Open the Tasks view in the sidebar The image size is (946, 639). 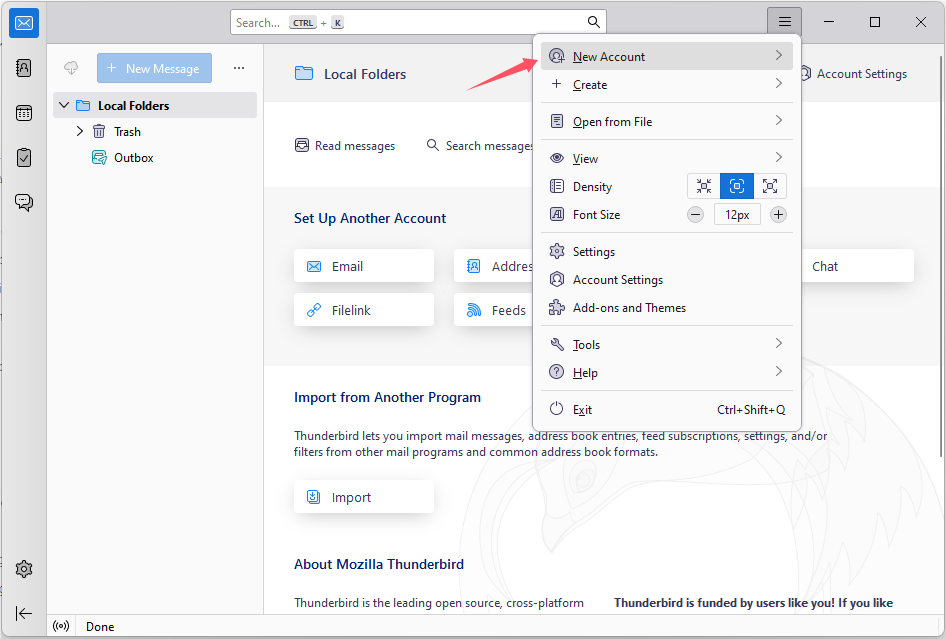[23, 157]
